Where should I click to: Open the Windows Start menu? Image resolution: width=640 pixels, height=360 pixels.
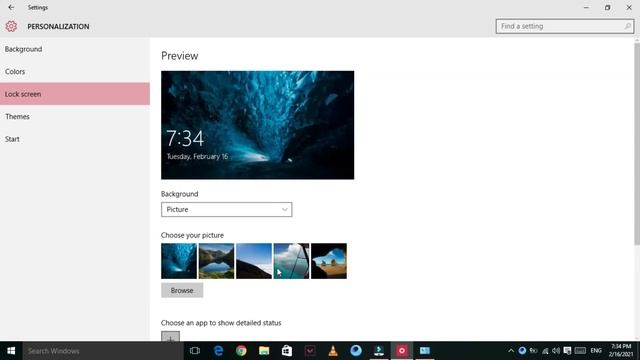[11, 351]
